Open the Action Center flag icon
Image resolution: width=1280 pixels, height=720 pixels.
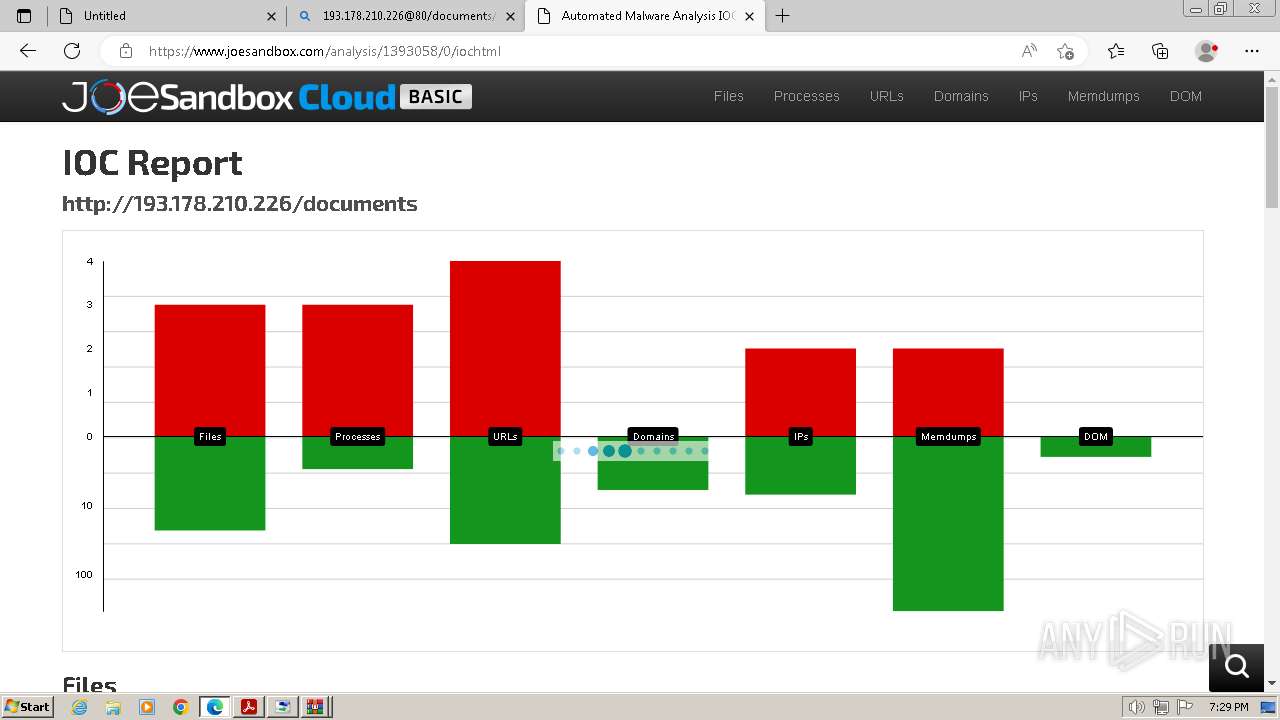tap(1183, 707)
